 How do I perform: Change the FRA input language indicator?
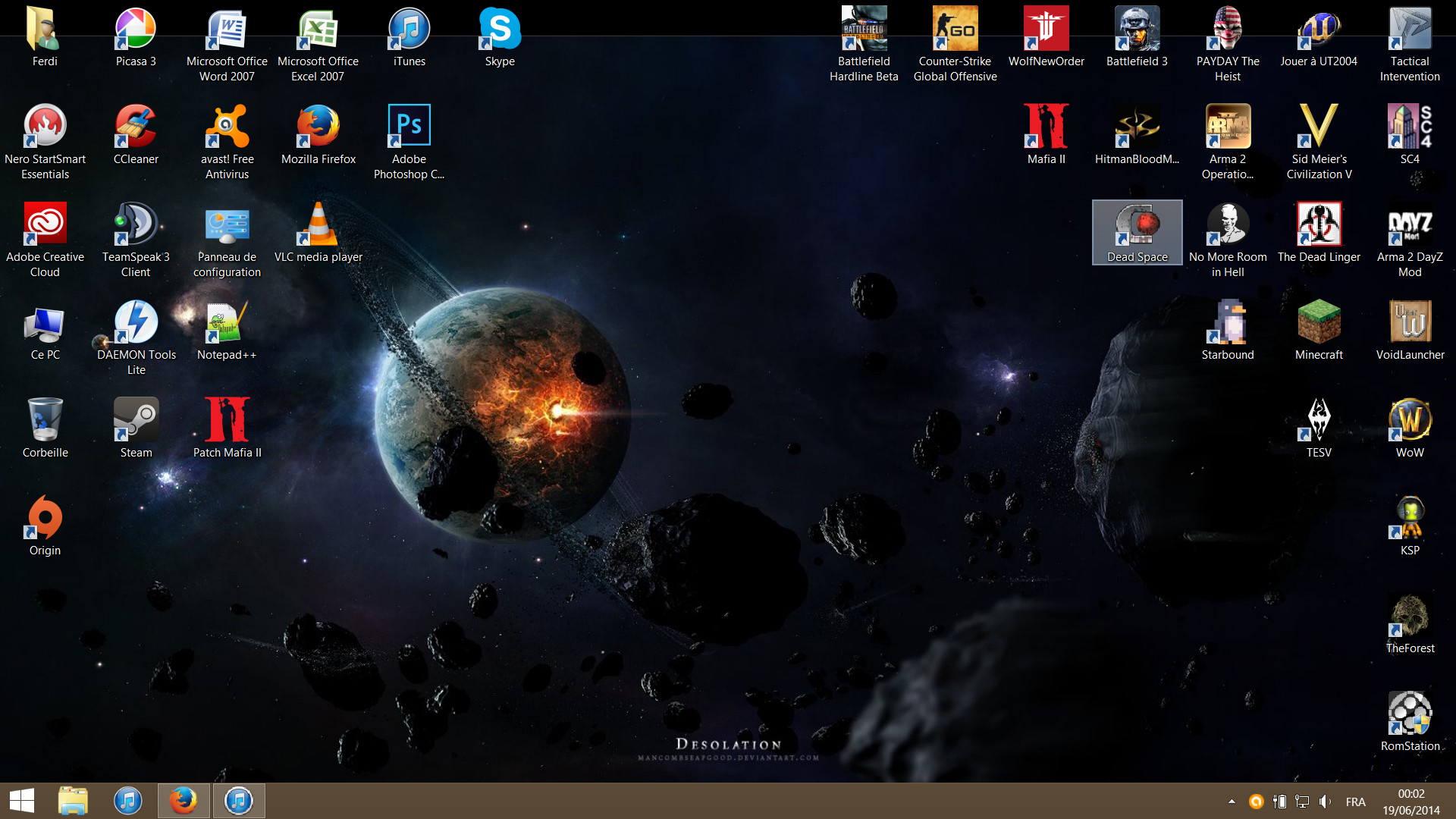pos(1355,802)
